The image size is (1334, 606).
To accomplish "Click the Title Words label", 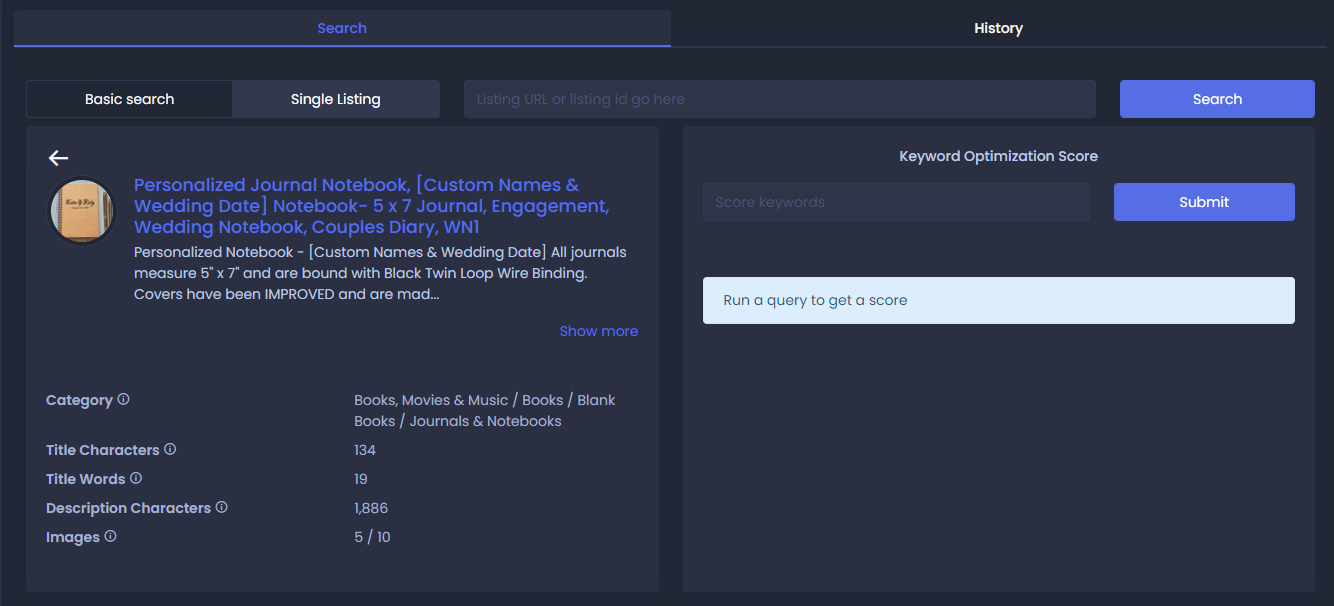I will click(x=86, y=479).
